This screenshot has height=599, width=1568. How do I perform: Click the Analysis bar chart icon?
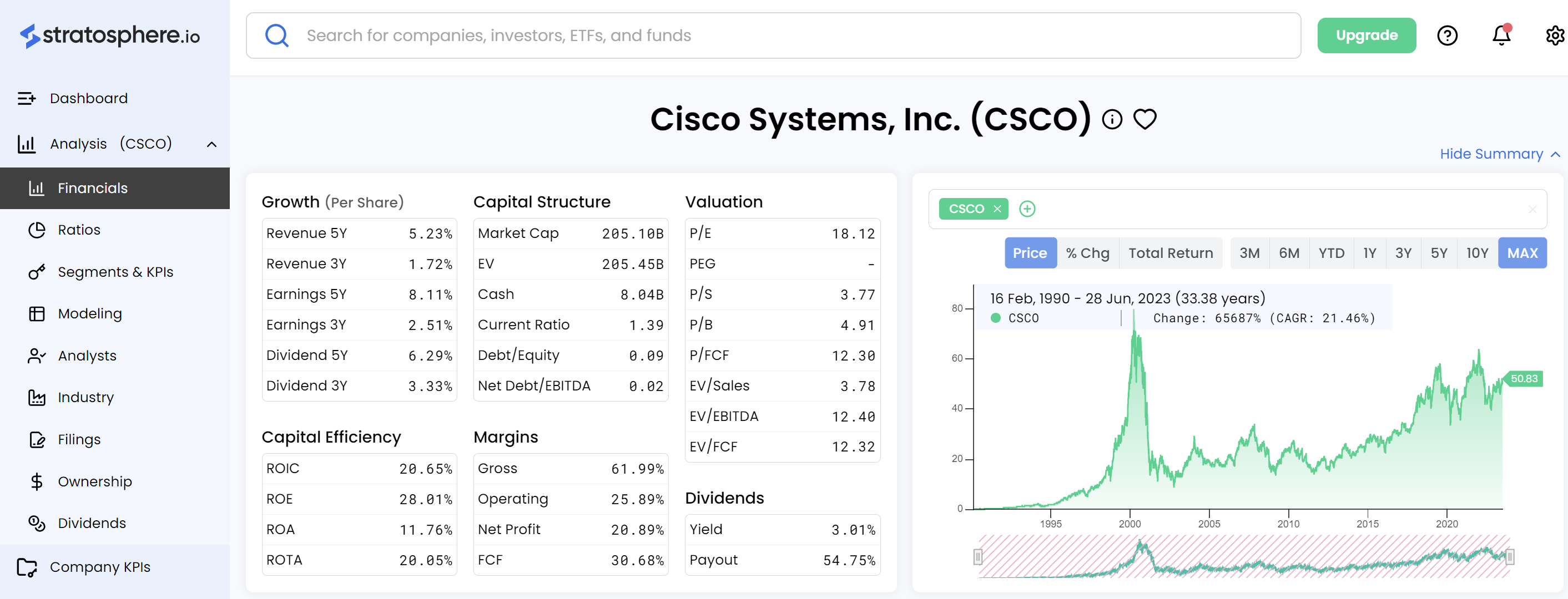[x=26, y=144]
